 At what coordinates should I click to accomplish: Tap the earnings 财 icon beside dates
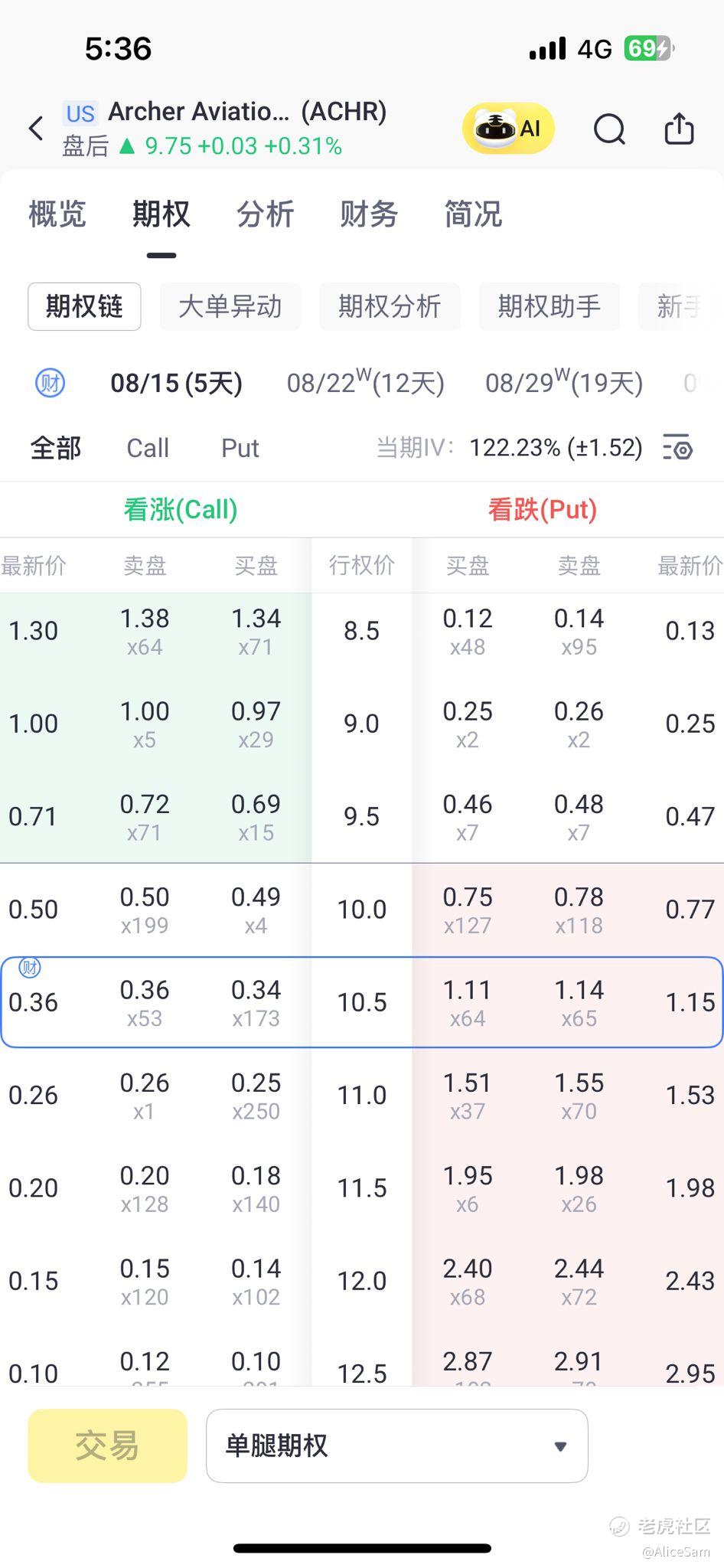pos(51,382)
